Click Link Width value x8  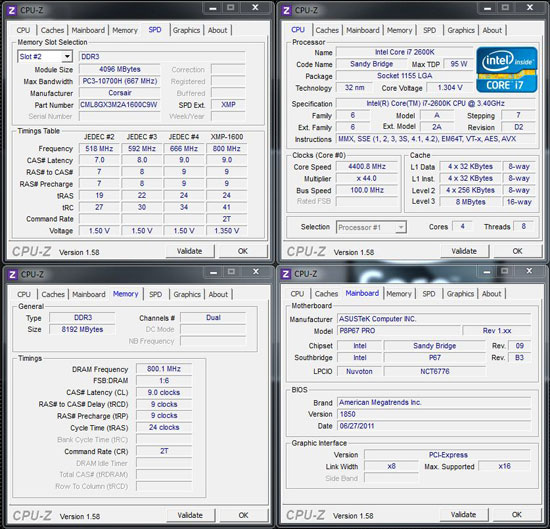coord(391,467)
